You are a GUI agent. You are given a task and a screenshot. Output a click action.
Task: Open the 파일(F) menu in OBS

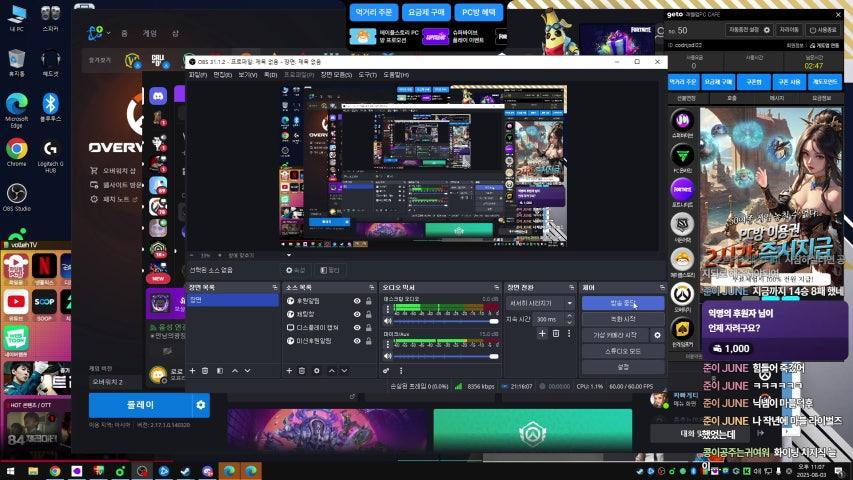point(197,75)
